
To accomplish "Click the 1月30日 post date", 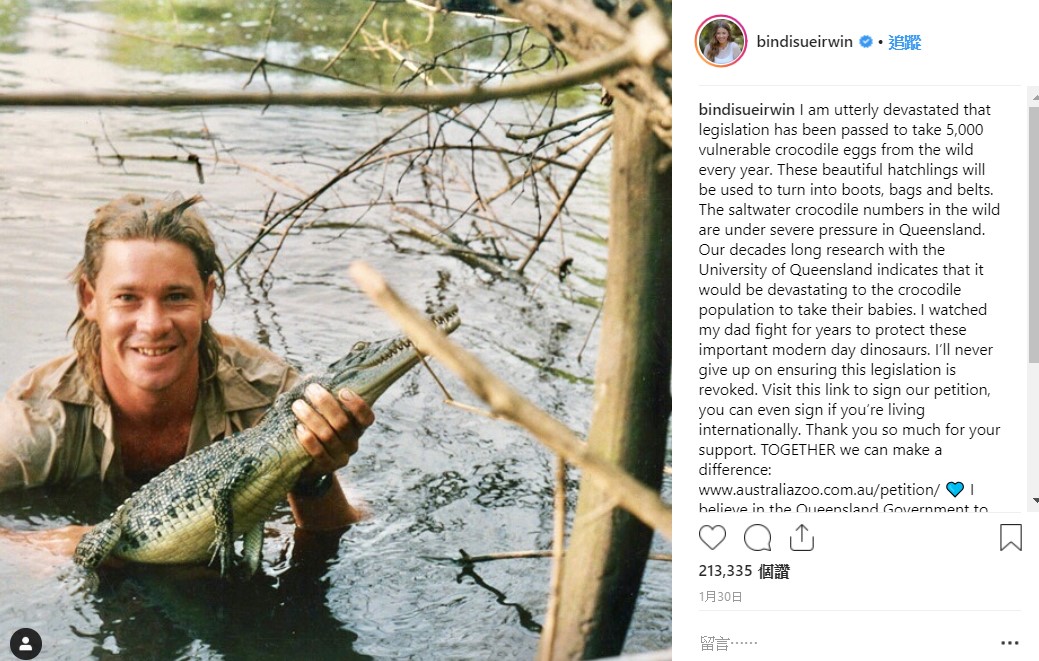I will click(x=720, y=596).
